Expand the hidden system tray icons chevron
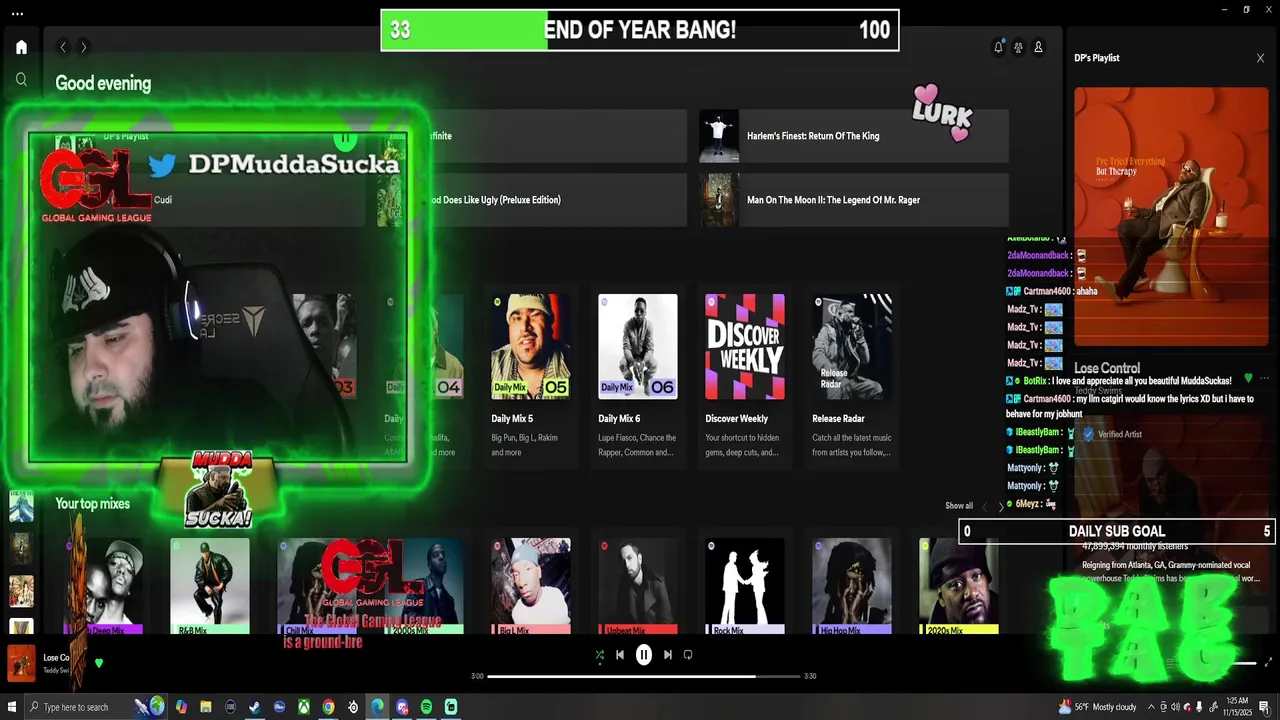 [1149, 707]
